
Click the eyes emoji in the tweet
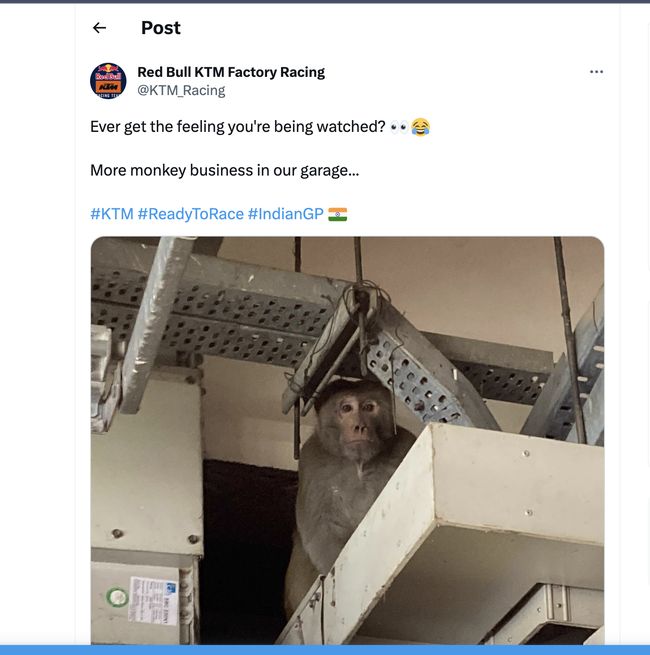point(399,127)
